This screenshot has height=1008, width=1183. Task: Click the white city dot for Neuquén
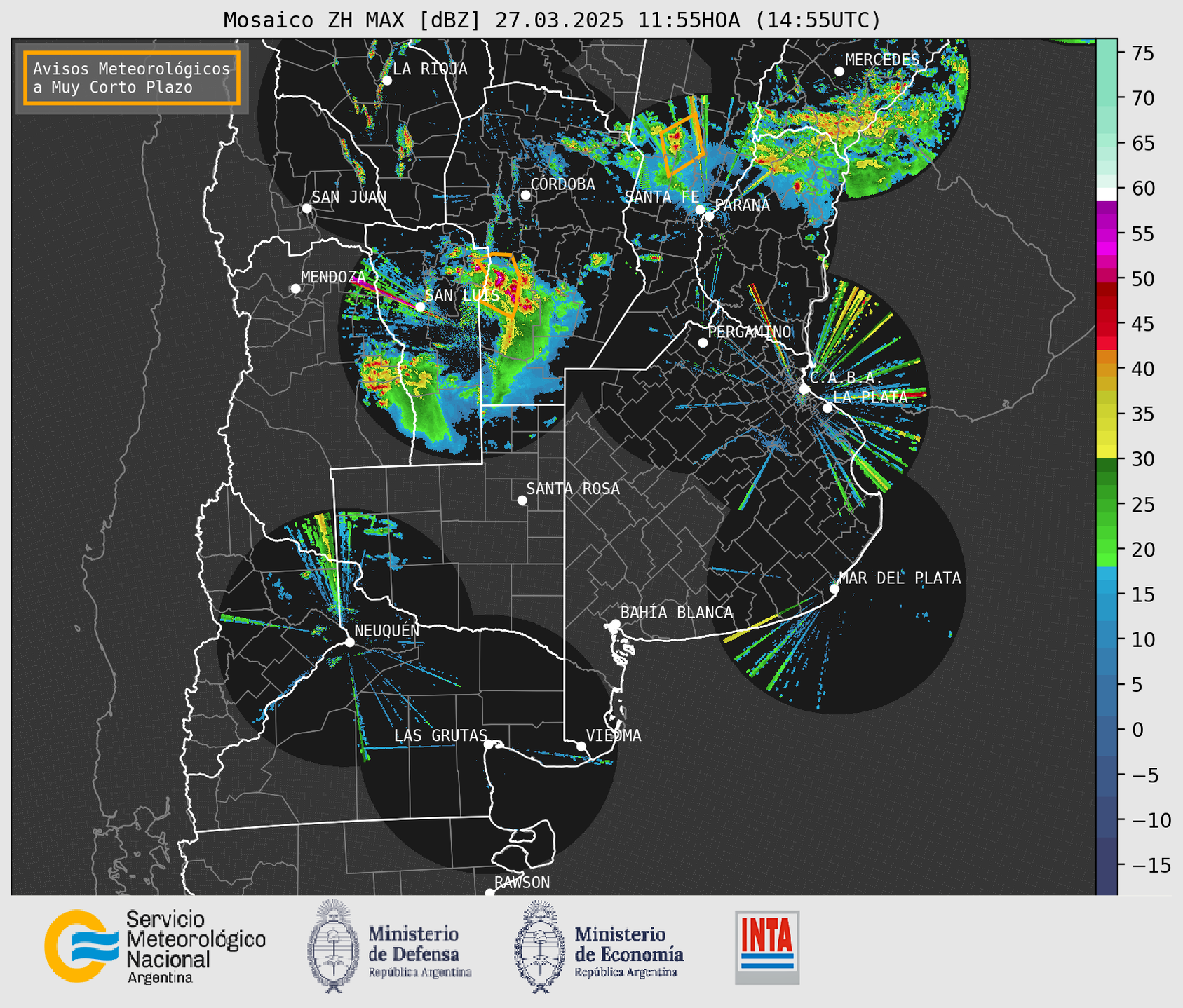tap(349, 642)
